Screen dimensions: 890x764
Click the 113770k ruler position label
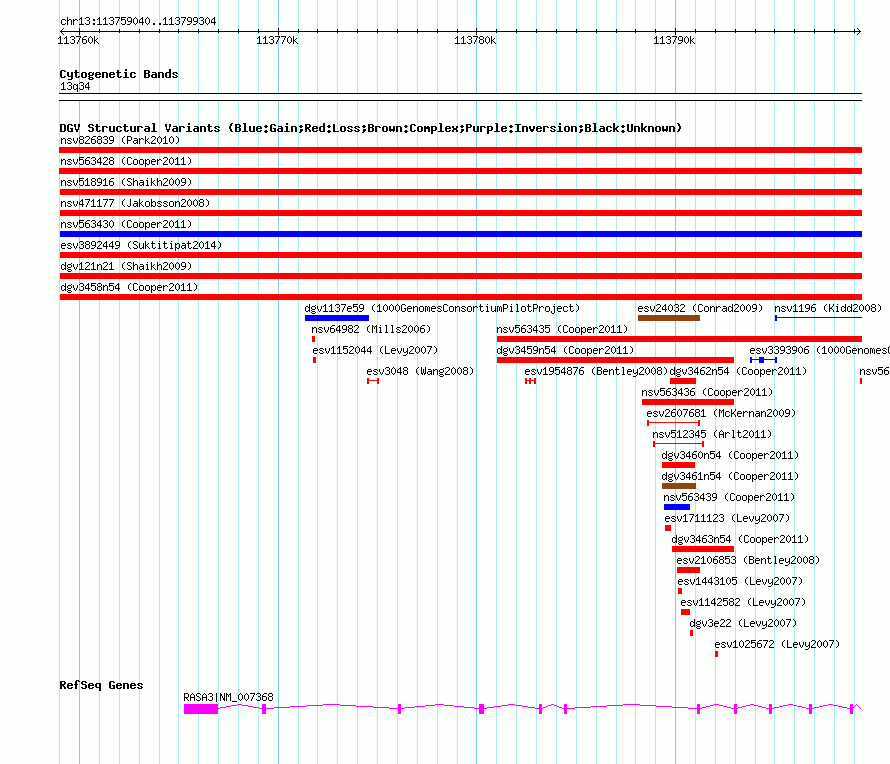point(277,40)
